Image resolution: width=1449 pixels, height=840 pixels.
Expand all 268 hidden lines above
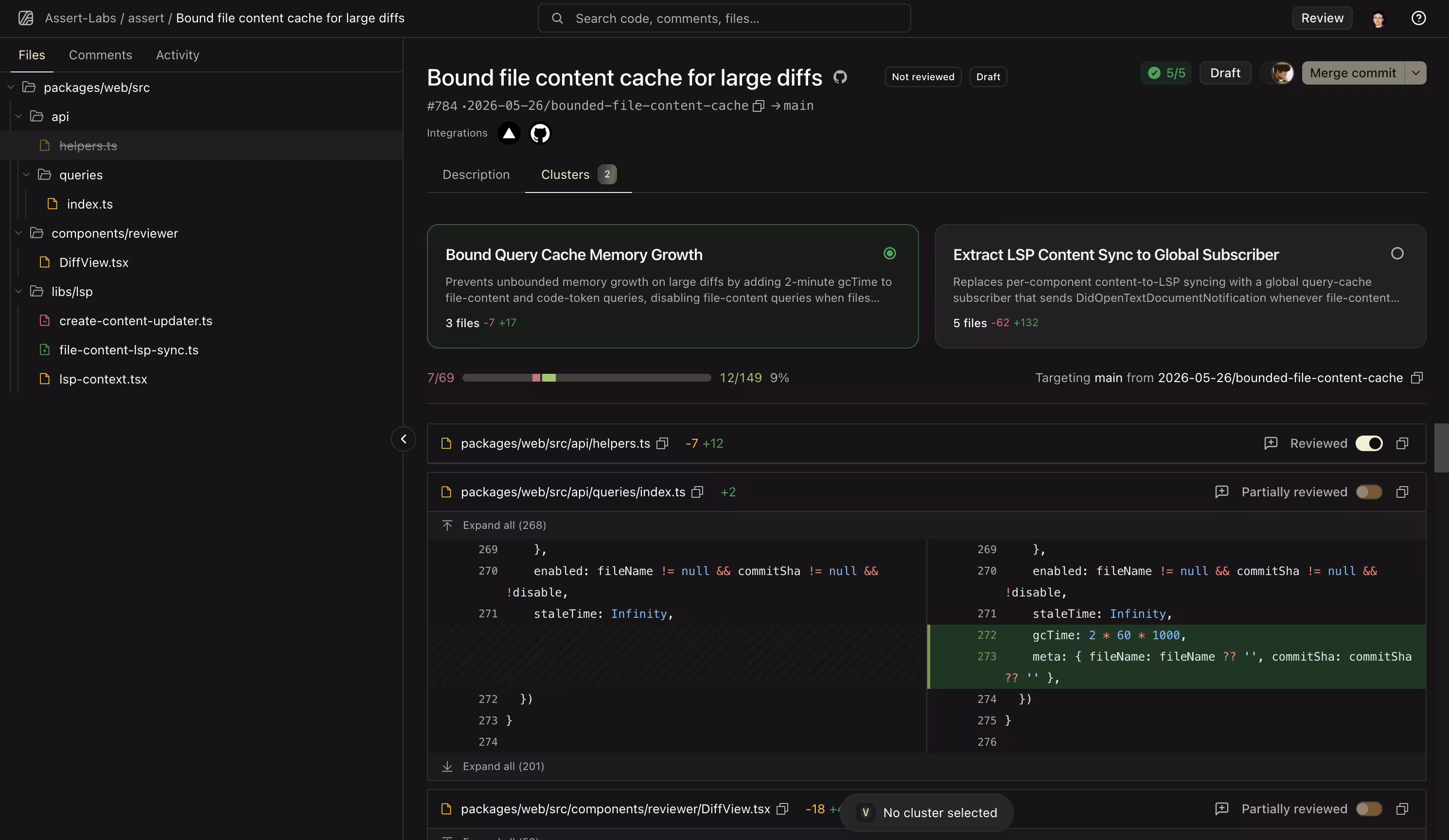(x=504, y=525)
